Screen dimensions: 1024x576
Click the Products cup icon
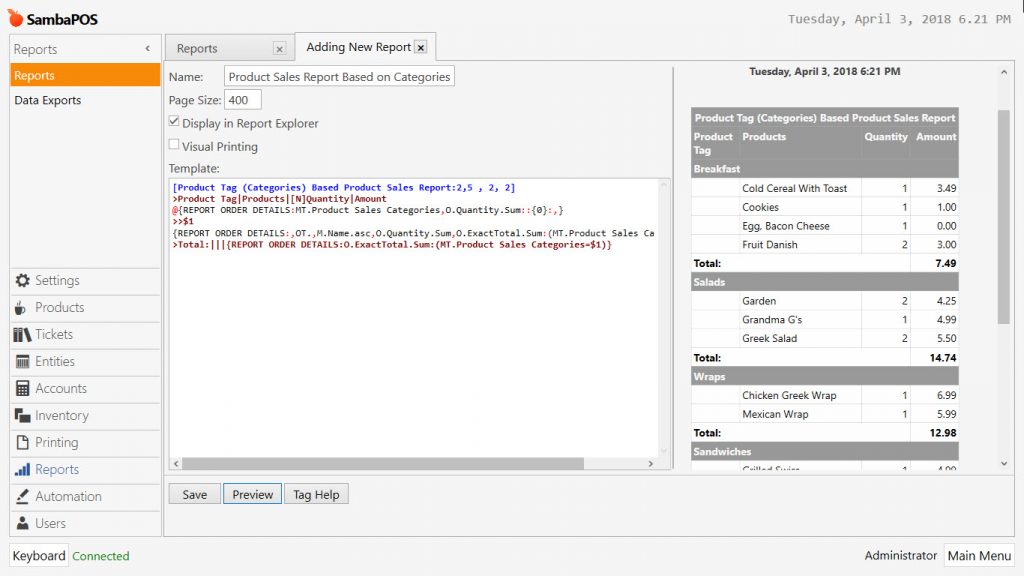click(21, 308)
